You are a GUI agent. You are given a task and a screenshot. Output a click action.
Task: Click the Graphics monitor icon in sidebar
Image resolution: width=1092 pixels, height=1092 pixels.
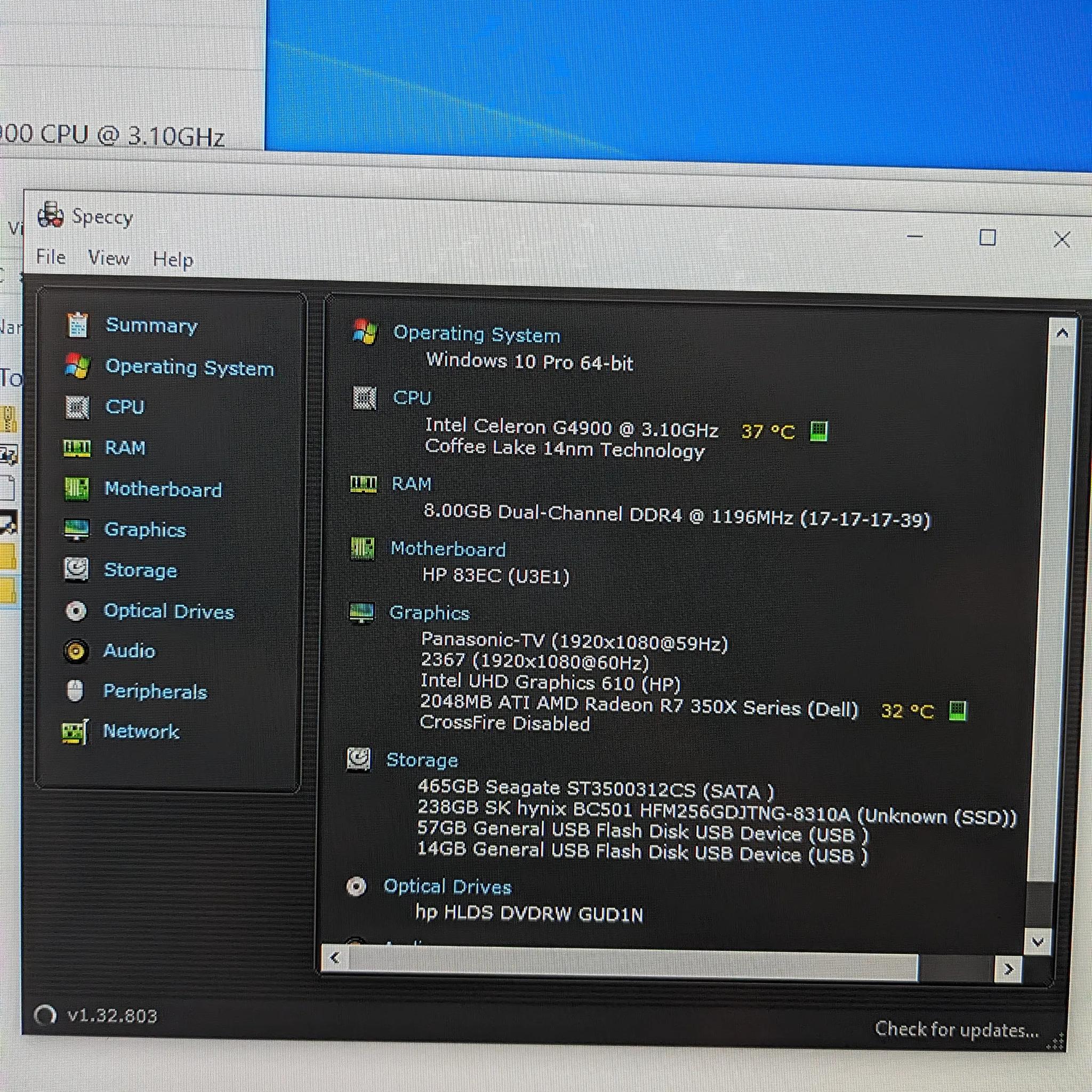pos(76,530)
